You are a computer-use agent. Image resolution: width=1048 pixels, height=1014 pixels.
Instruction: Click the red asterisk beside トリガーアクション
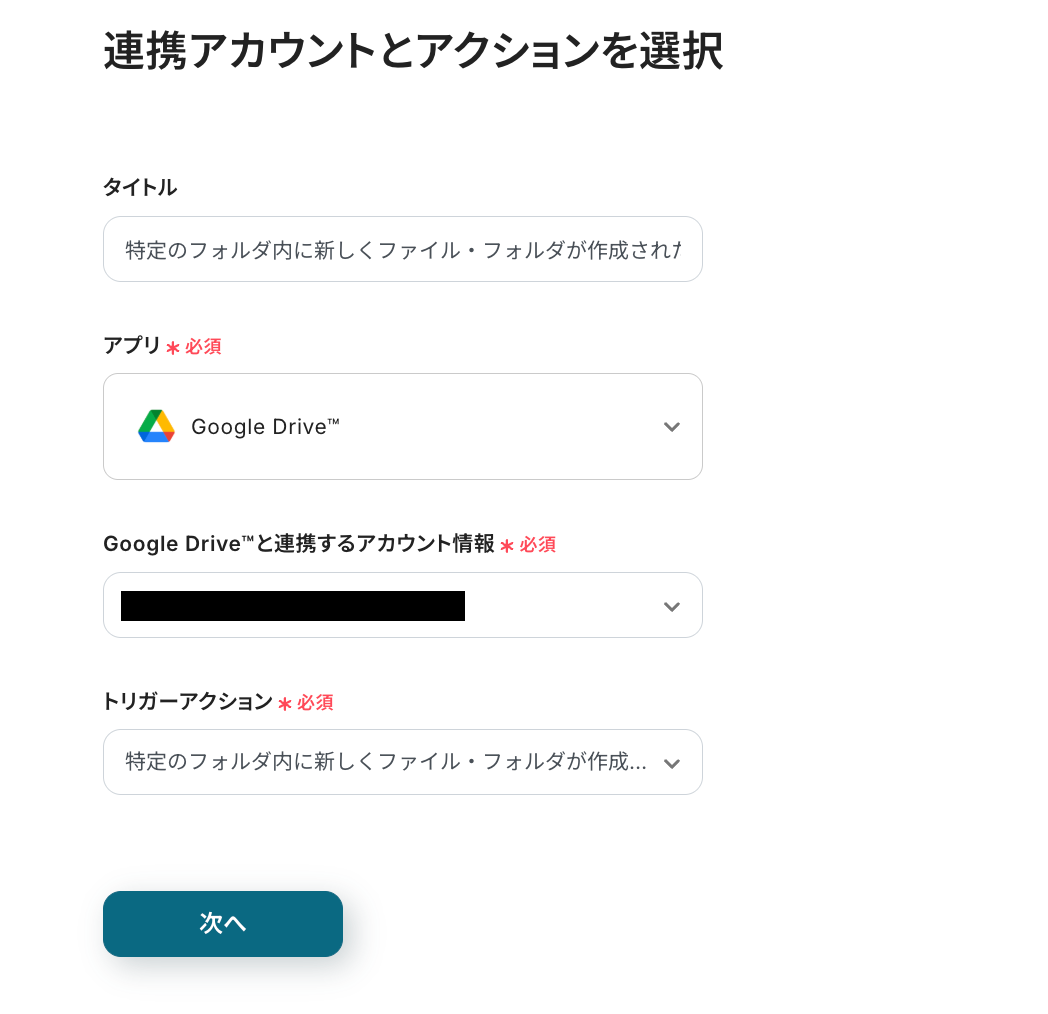pyautogui.click(x=285, y=703)
